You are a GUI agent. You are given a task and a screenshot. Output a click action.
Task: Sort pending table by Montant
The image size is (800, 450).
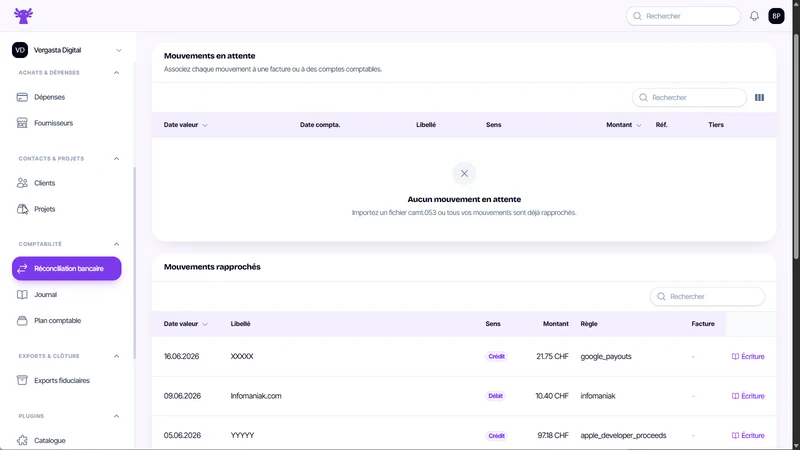point(623,124)
